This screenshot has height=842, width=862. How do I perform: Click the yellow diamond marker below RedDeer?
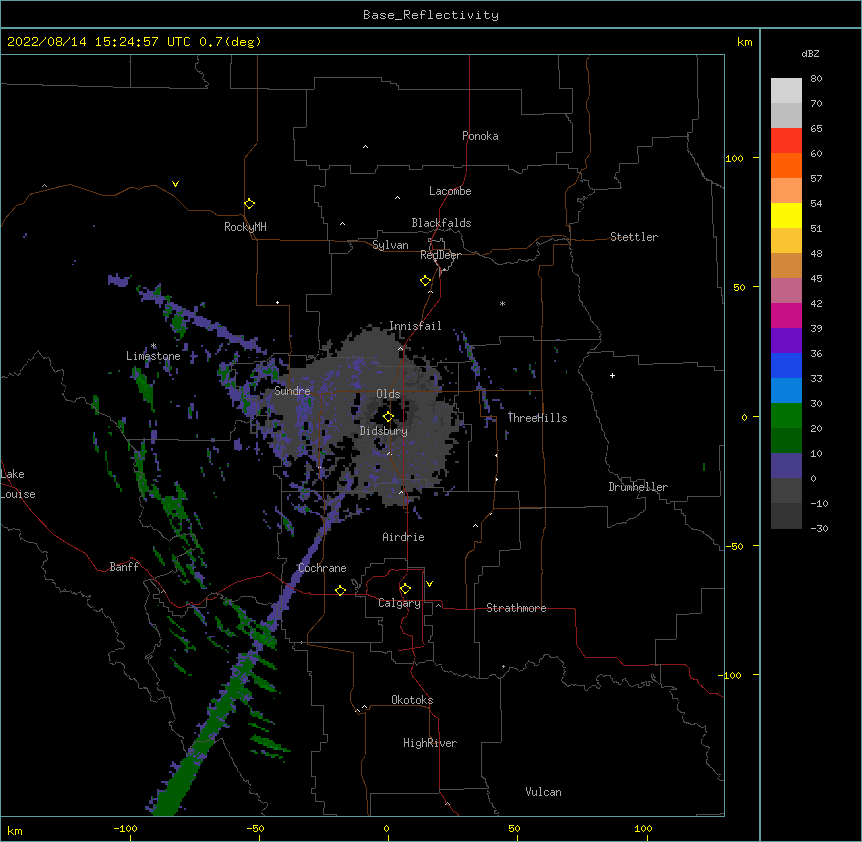coord(426,281)
